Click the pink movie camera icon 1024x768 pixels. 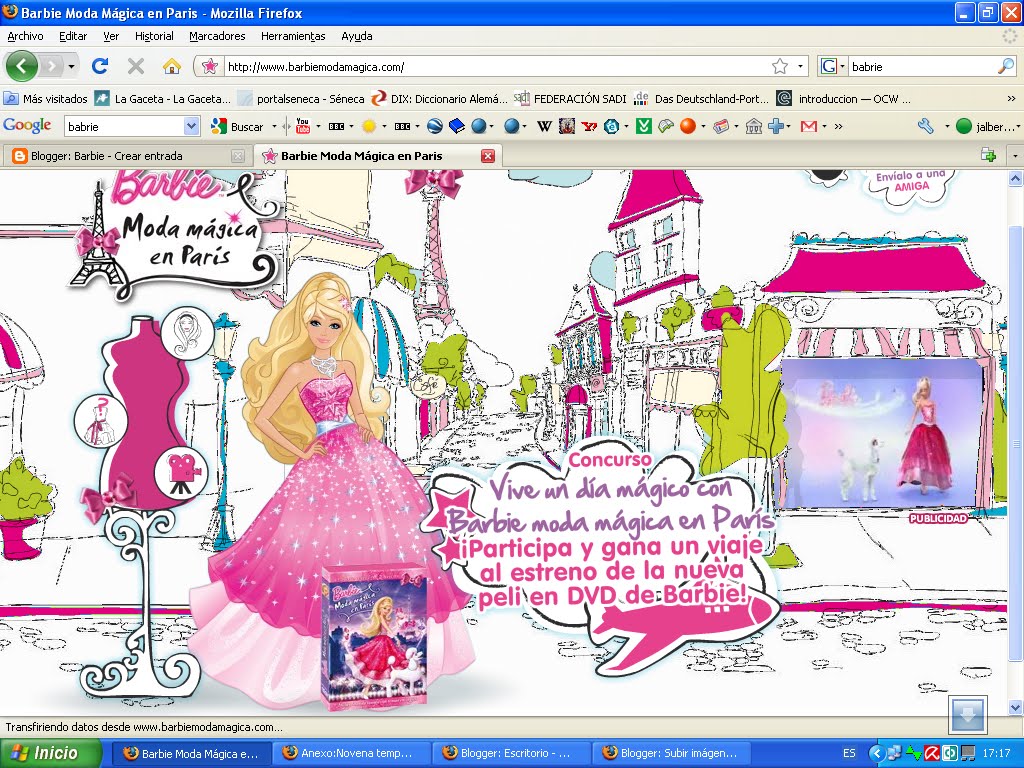[x=181, y=472]
